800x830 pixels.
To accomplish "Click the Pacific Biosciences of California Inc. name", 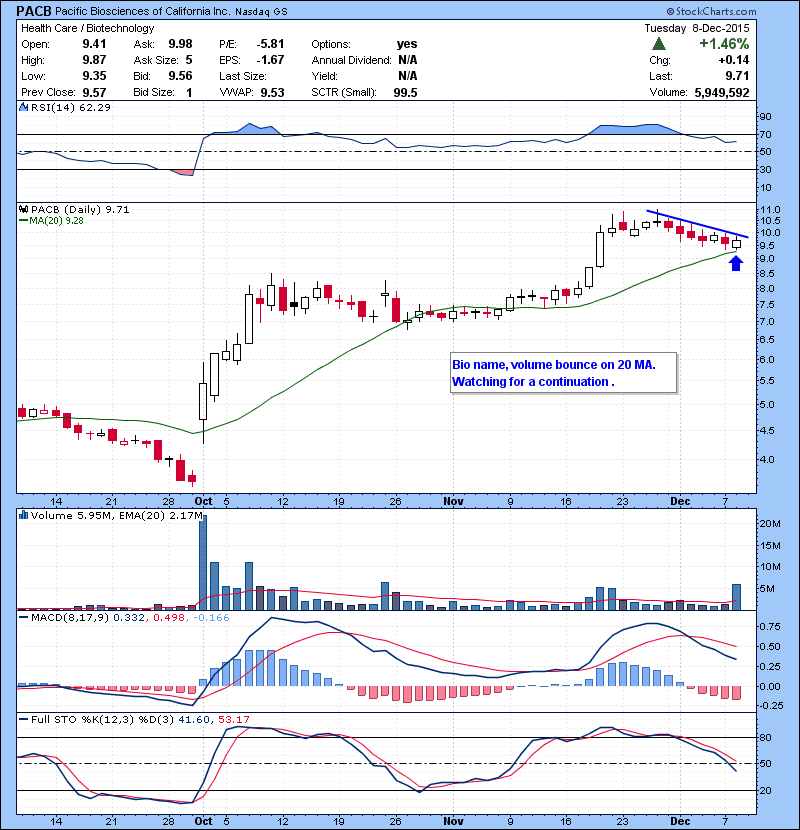I will coord(142,11).
